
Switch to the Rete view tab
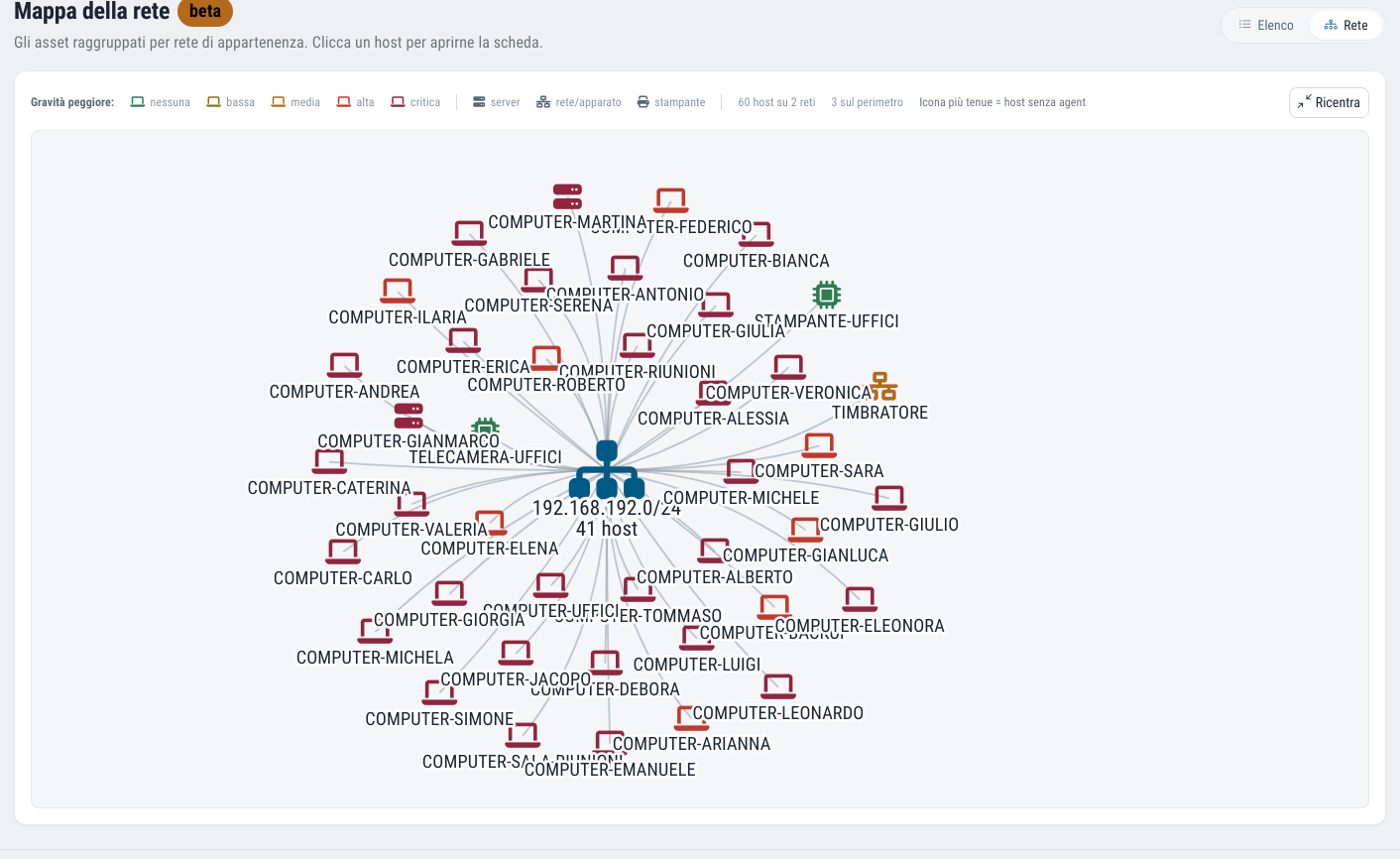point(1345,25)
